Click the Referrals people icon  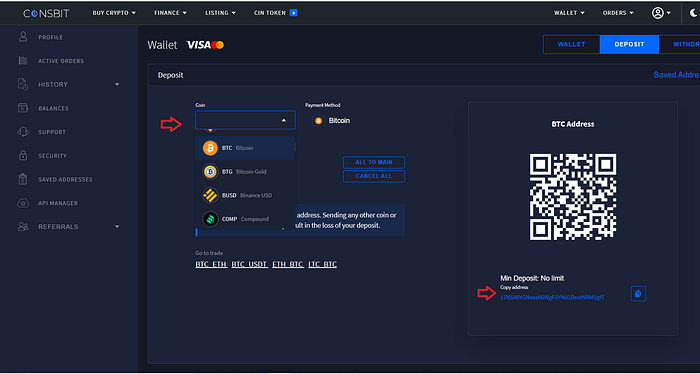tap(23, 227)
